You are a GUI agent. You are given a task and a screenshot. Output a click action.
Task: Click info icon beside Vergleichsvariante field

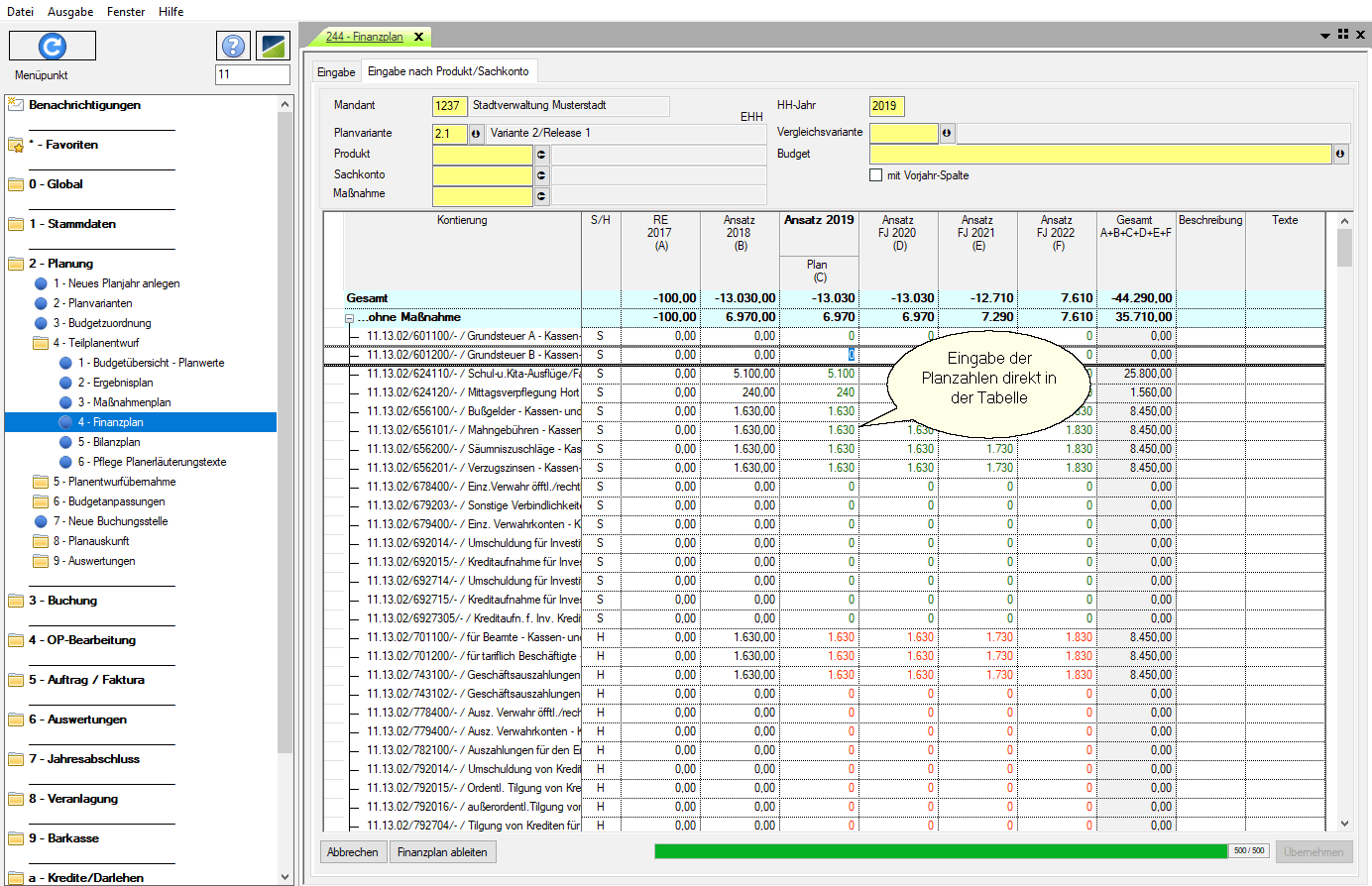point(947,133)
